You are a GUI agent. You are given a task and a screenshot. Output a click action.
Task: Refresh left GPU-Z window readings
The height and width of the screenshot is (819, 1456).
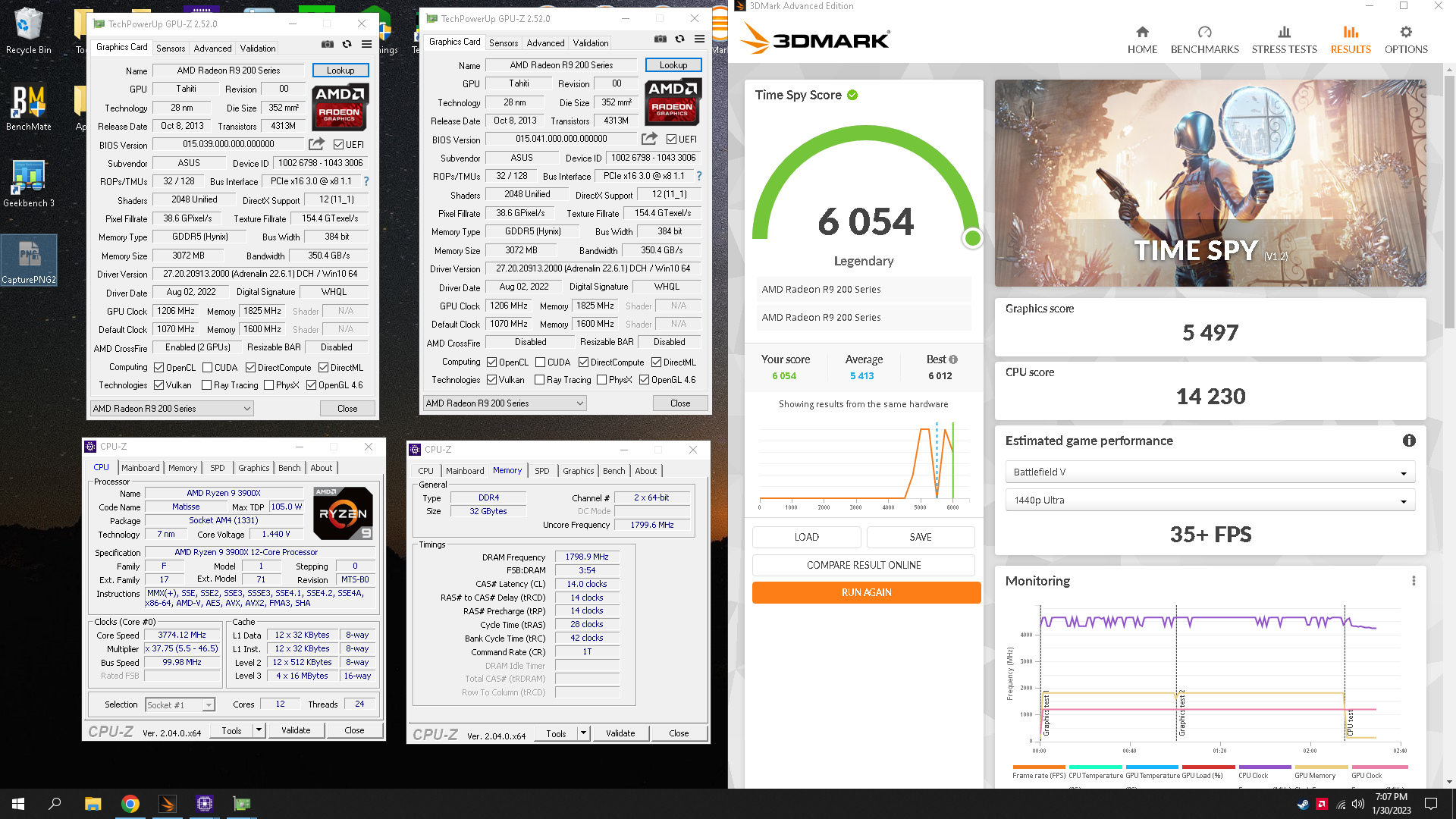tap(347, 44)
